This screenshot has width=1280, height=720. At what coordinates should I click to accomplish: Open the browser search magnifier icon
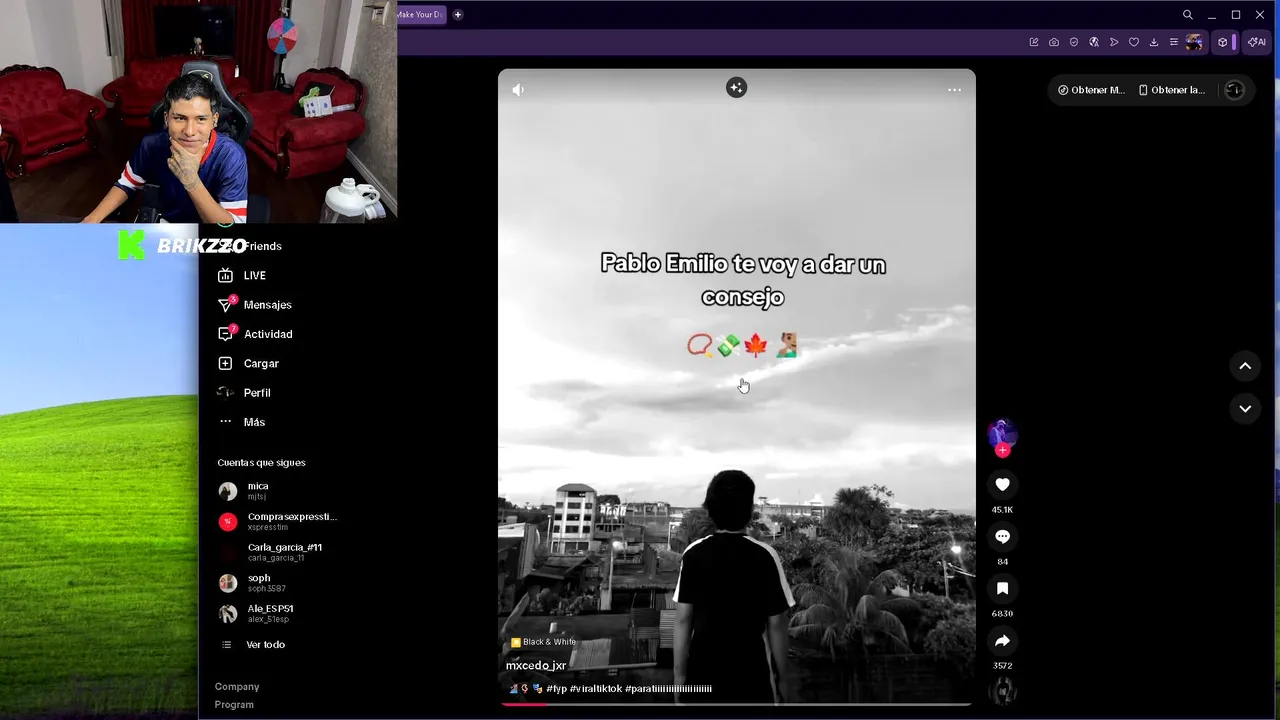[1188, 15]
